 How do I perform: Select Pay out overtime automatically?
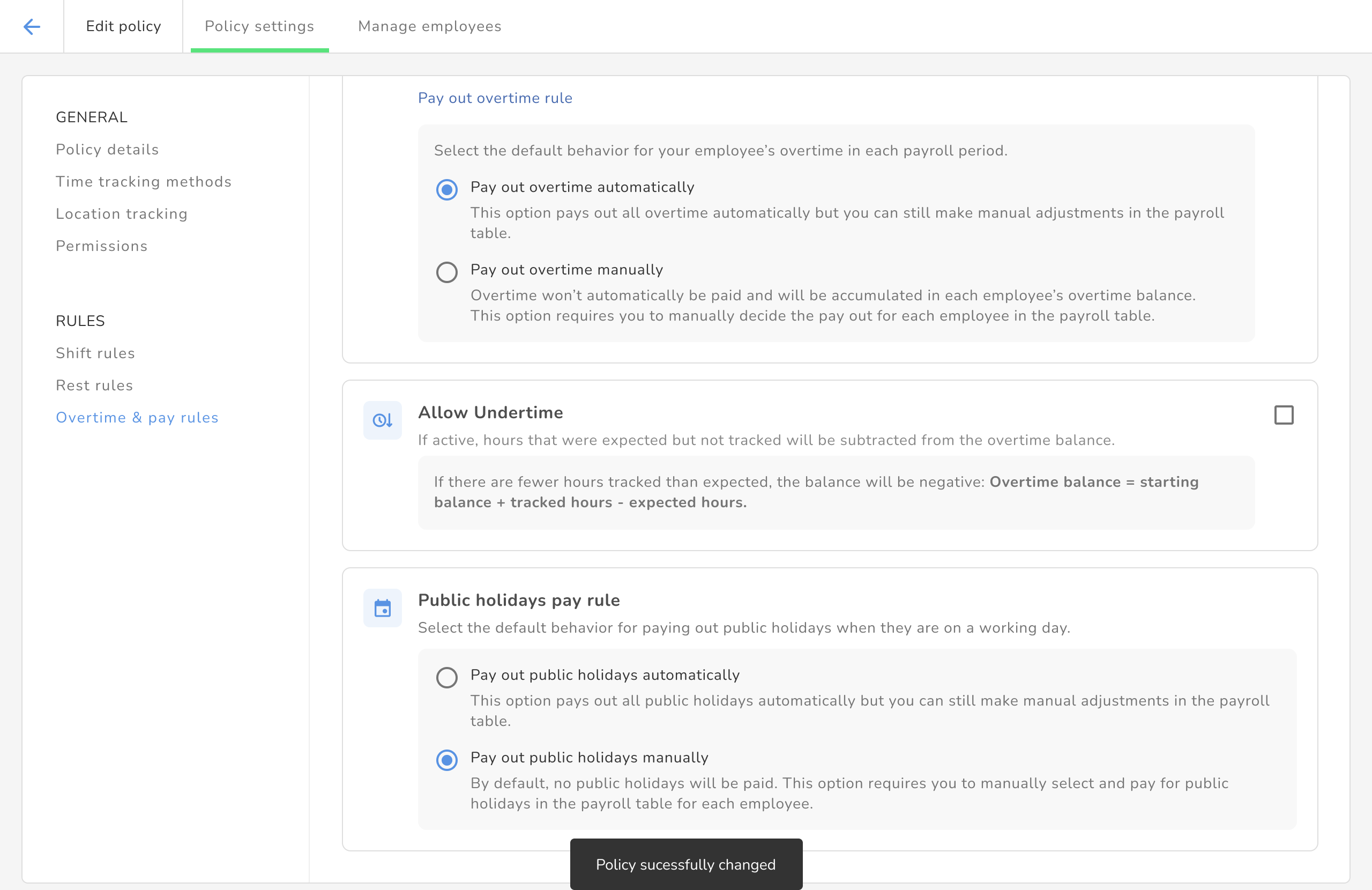pos(447,189)
